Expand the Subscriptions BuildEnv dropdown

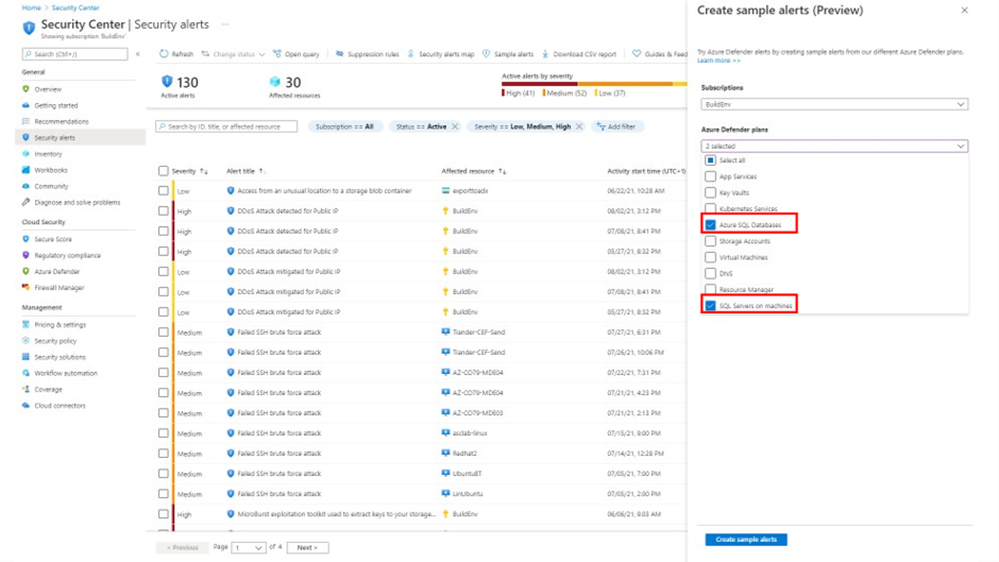[835, 104]
